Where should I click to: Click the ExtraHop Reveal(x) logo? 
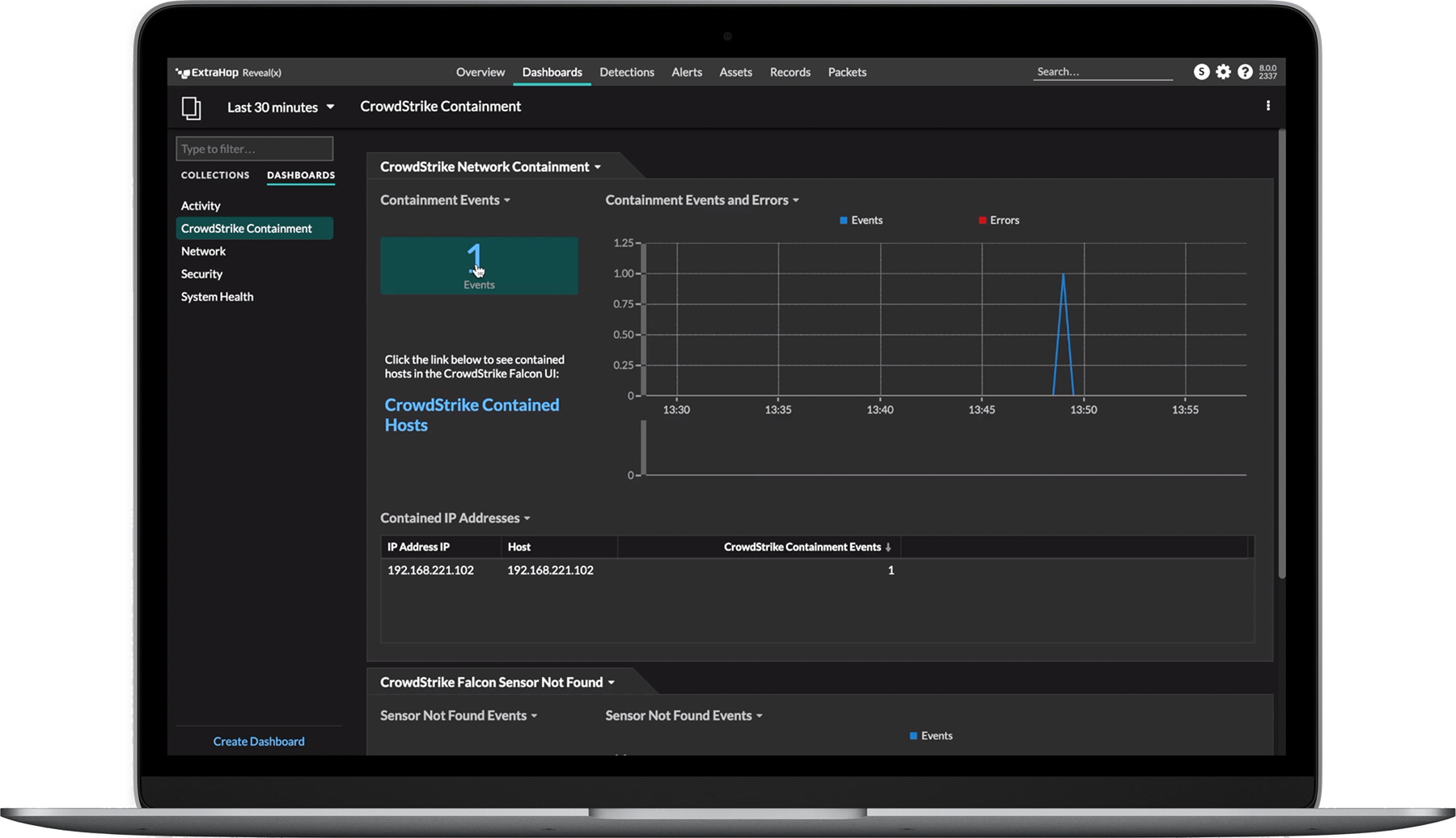tap(229, 73)
